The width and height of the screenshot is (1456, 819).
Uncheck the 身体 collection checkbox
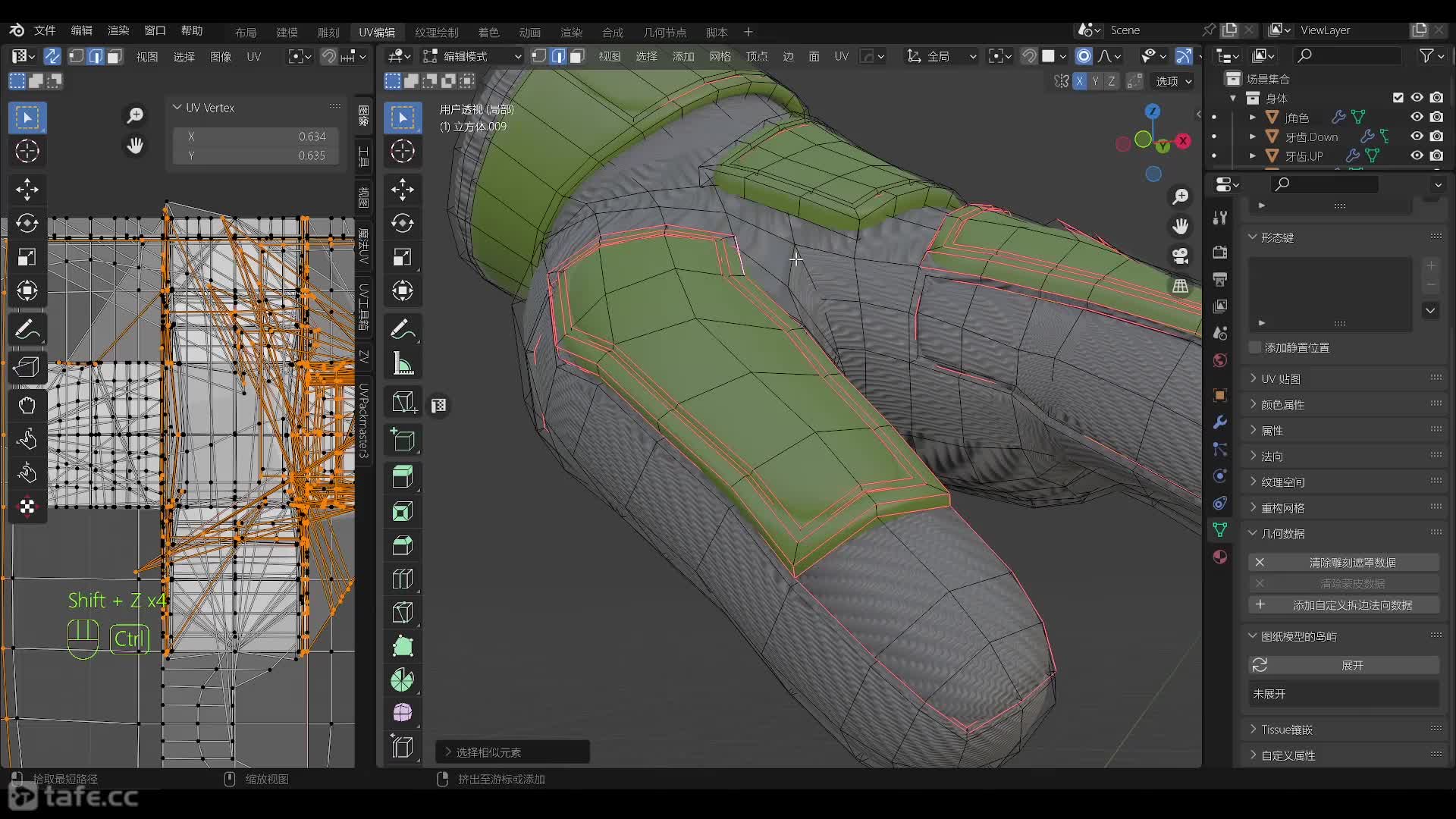point(1398,98)
